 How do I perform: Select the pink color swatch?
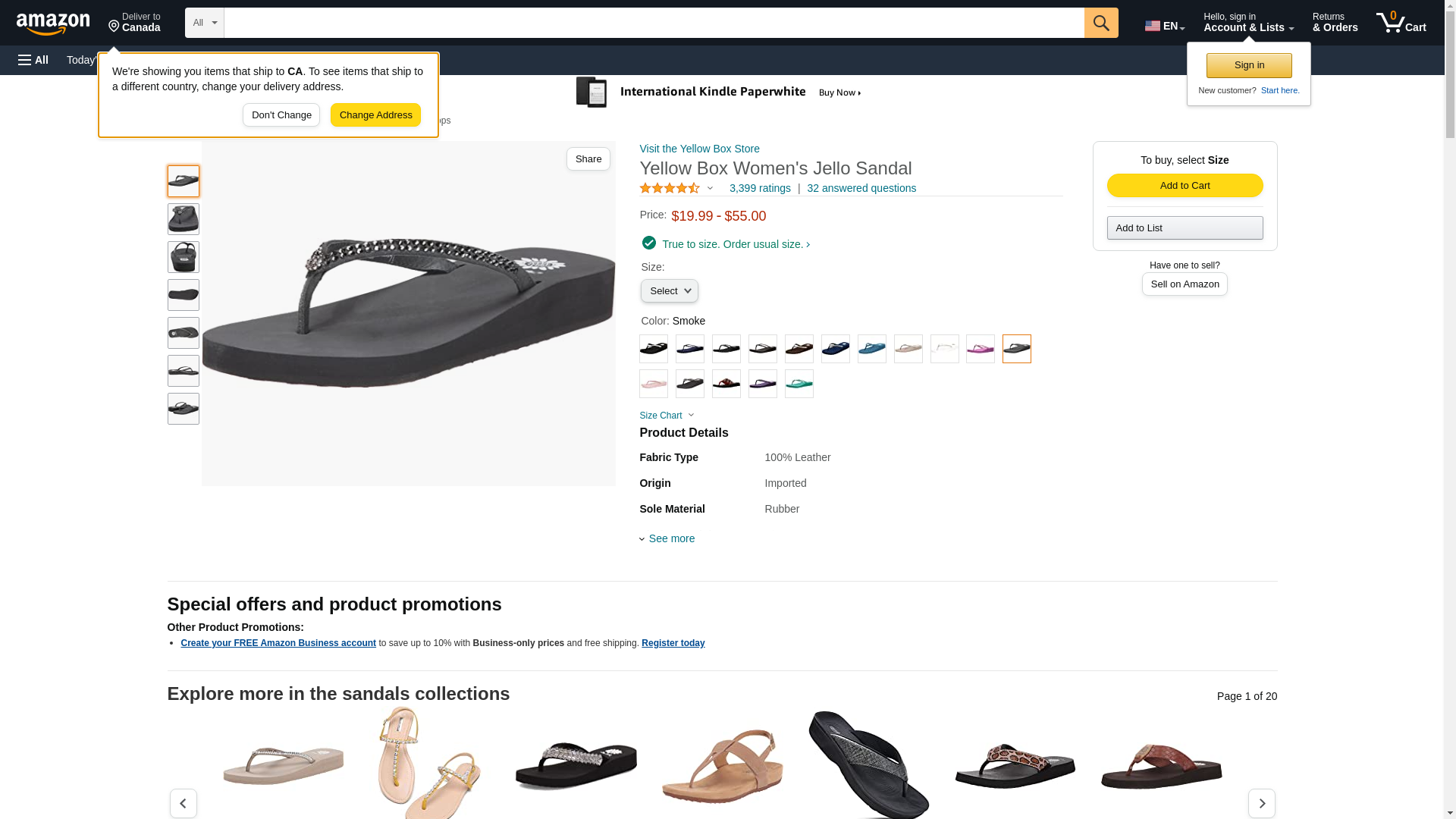pos(654,384)
